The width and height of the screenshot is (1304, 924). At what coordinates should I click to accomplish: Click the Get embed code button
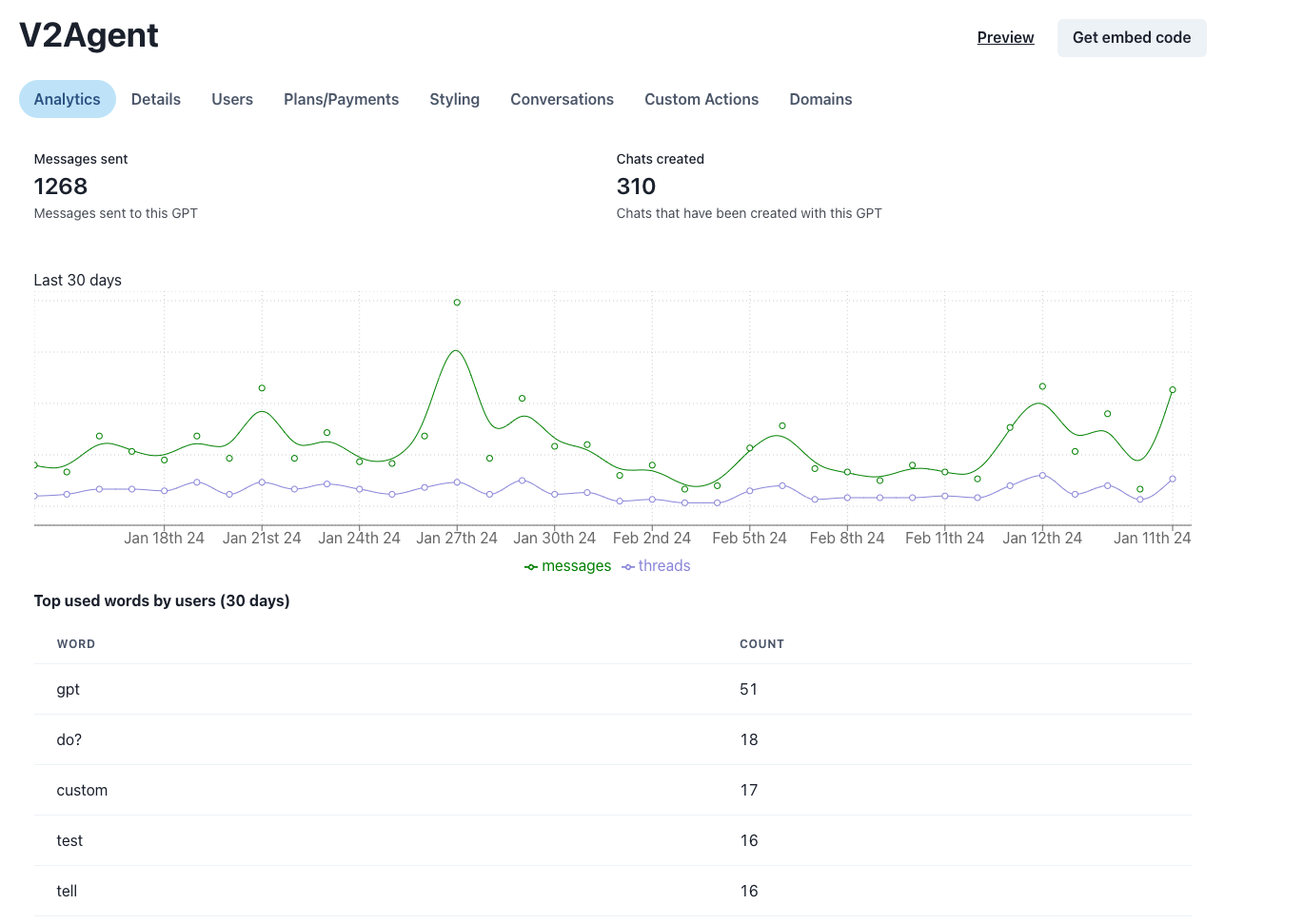tap(1132, 38)
